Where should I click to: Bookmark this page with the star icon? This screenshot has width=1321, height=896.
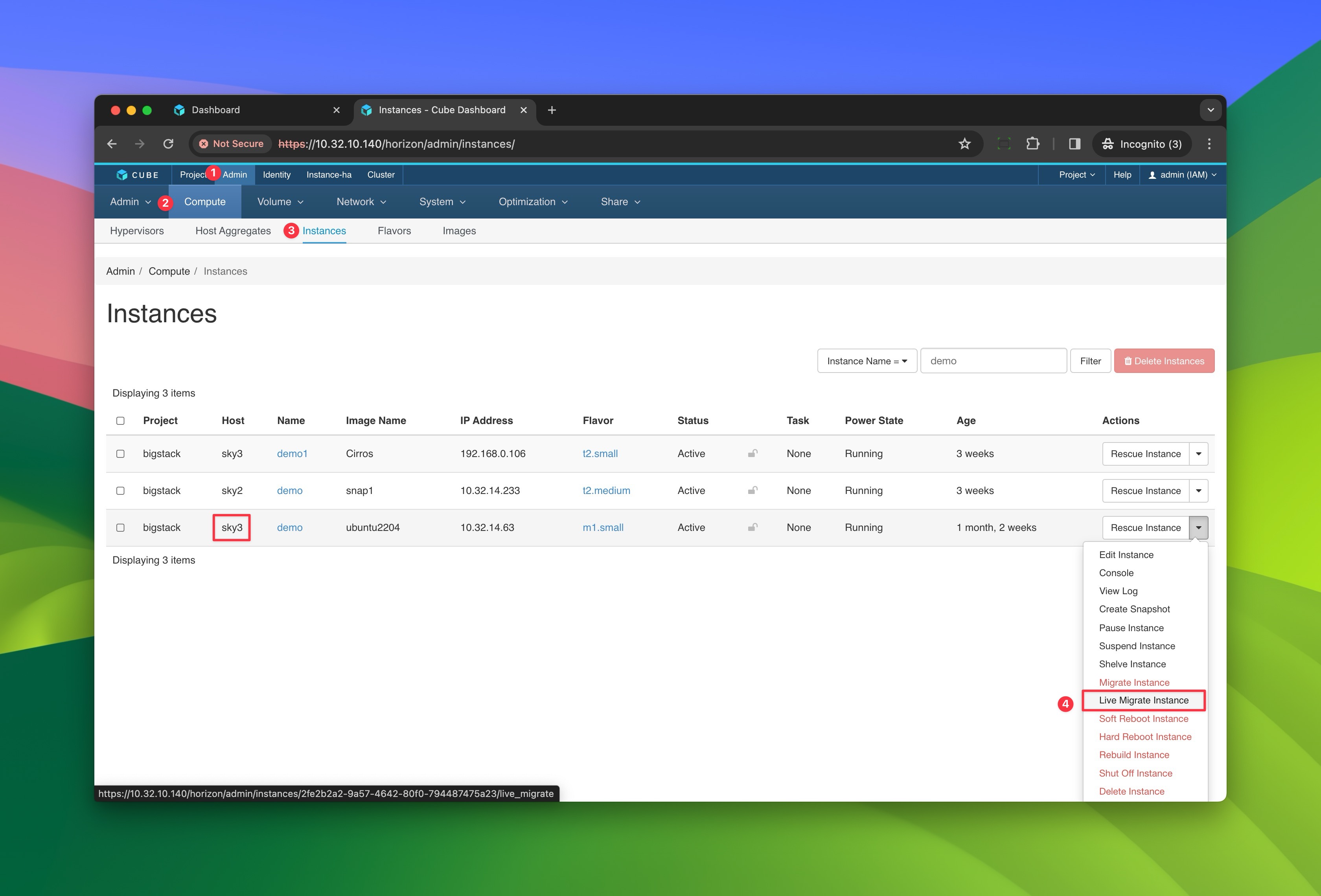[x=964, y=144]
